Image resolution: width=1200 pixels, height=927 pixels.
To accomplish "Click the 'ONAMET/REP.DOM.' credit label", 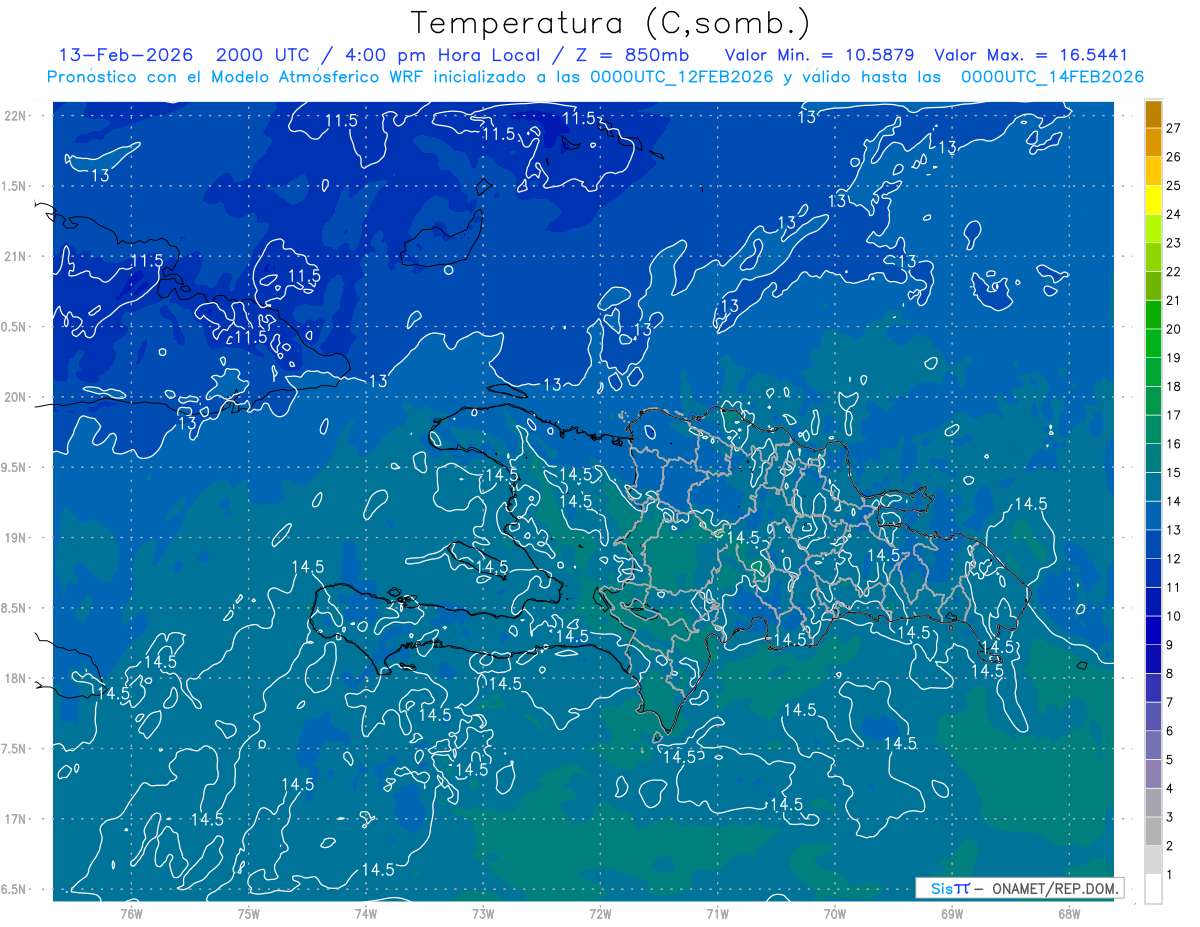I will coord(1055,888).
